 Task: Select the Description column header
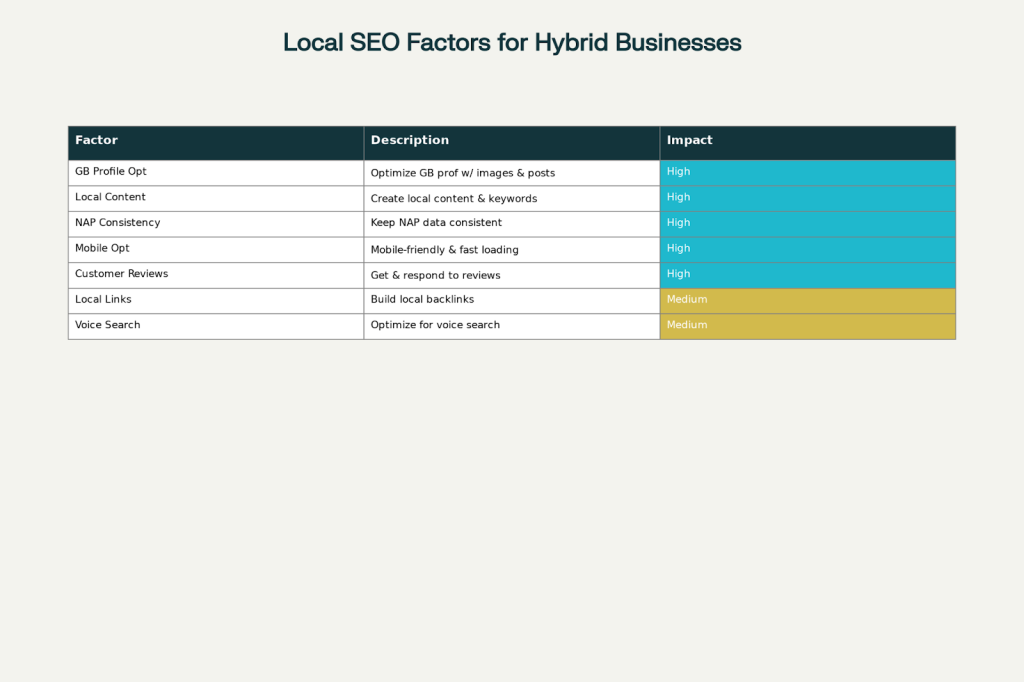[x=409, y=140]
